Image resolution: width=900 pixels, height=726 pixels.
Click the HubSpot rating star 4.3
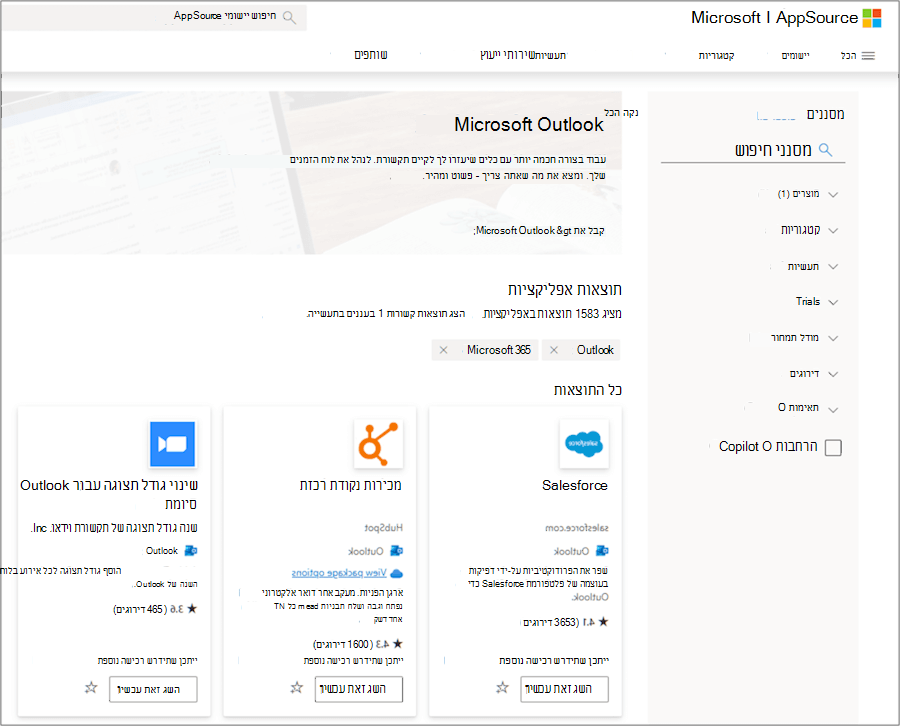(x=397, y=644)
